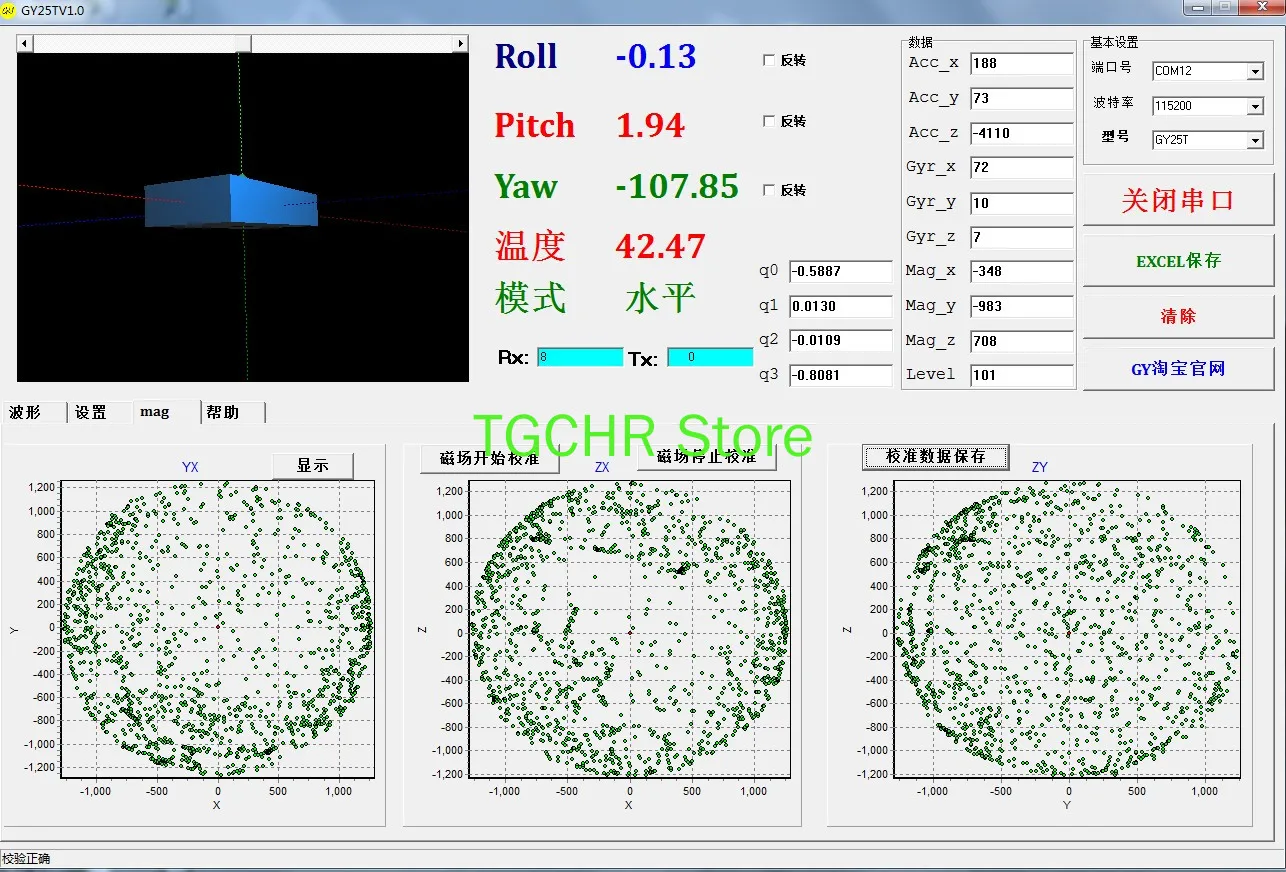
Task: Click the 清除 button
Action: tap(1178, 316)
